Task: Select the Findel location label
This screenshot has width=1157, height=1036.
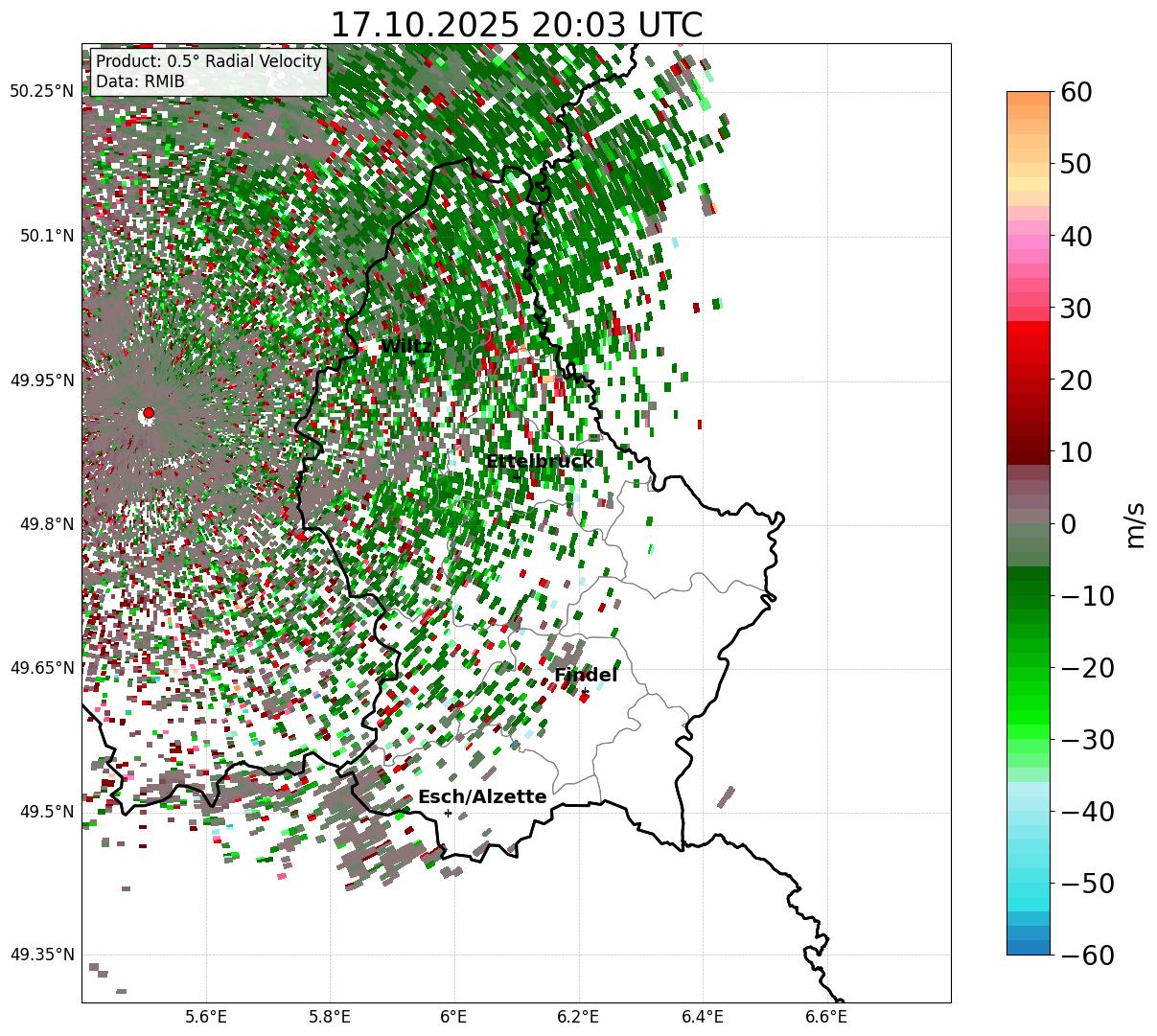Action: (x=586, y=676)
